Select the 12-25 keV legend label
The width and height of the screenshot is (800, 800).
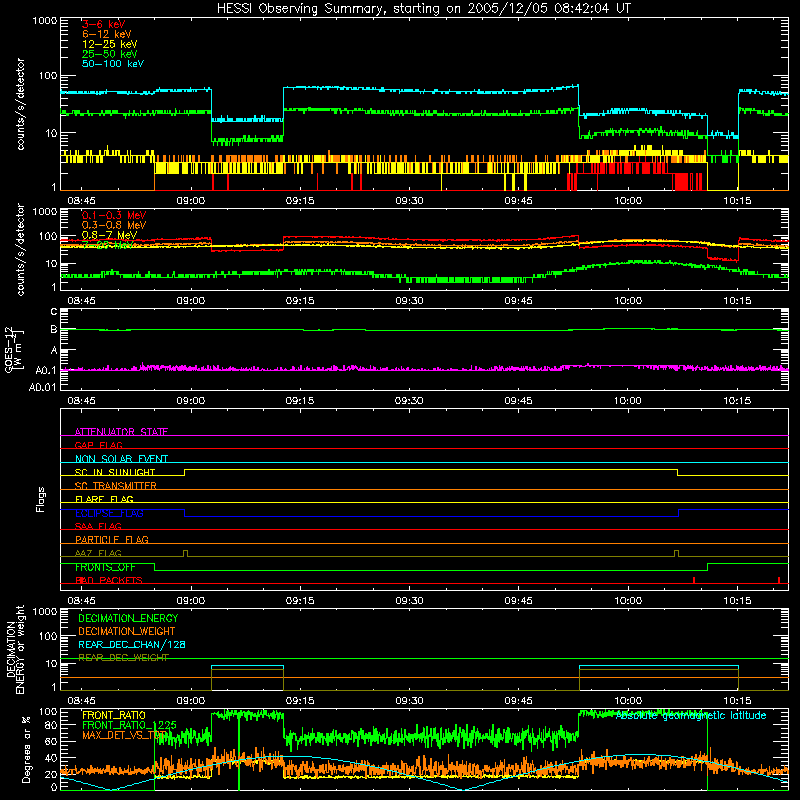click(110, 44)
